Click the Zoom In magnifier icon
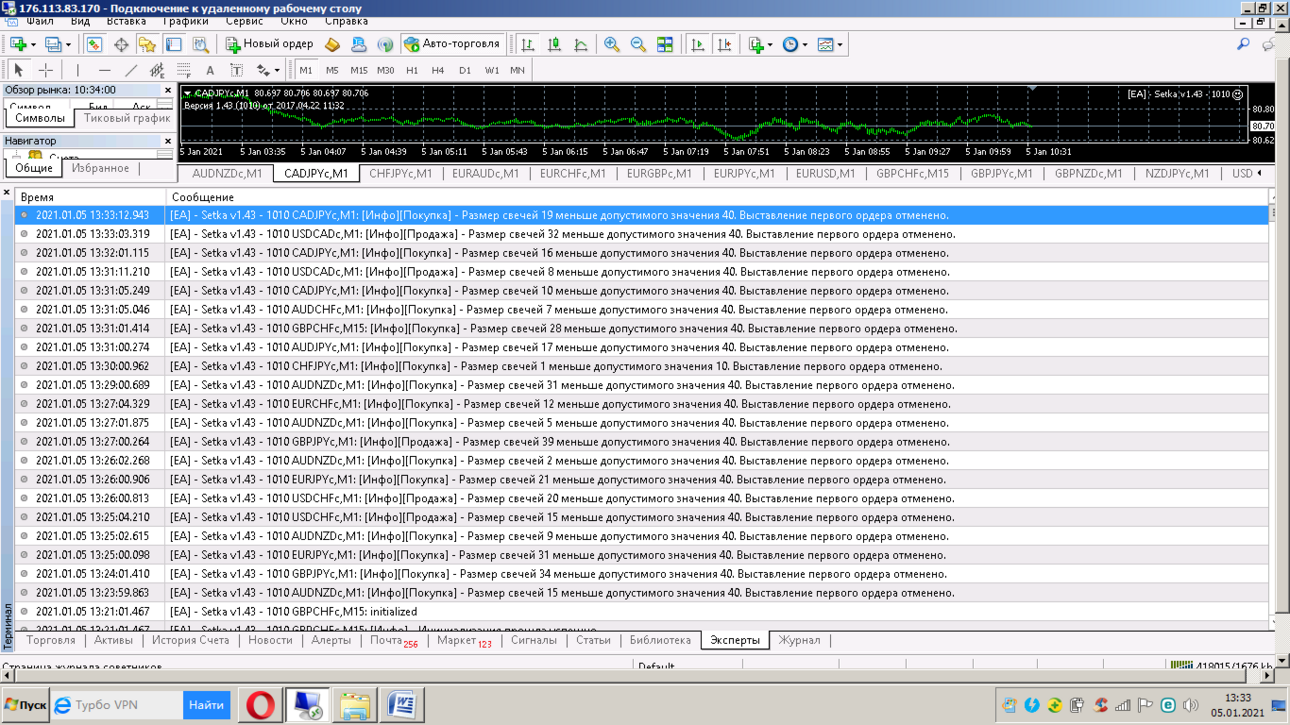The image size is (1290, 725). pyautogui.click(x=612, y=44)
